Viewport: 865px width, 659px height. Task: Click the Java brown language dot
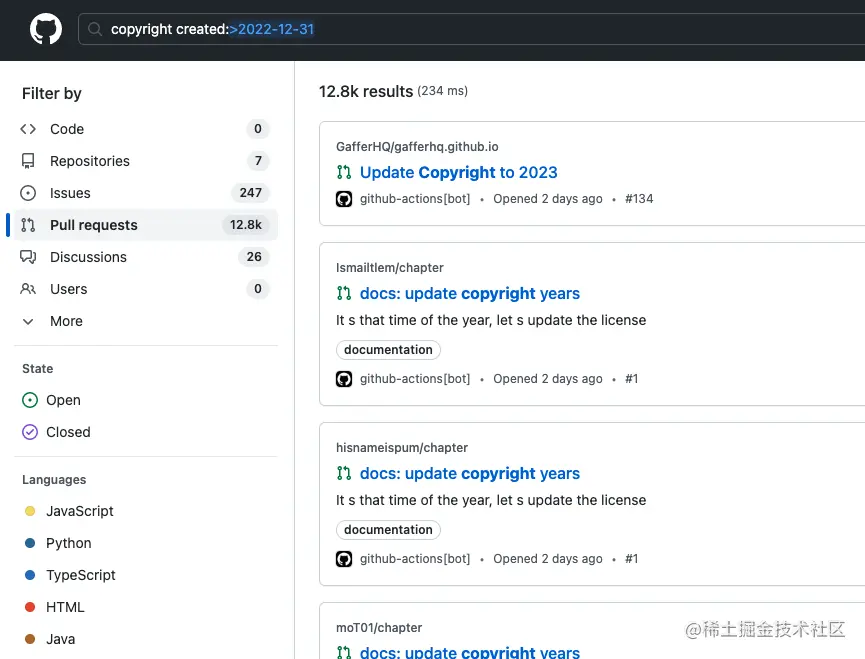point(30,639)
